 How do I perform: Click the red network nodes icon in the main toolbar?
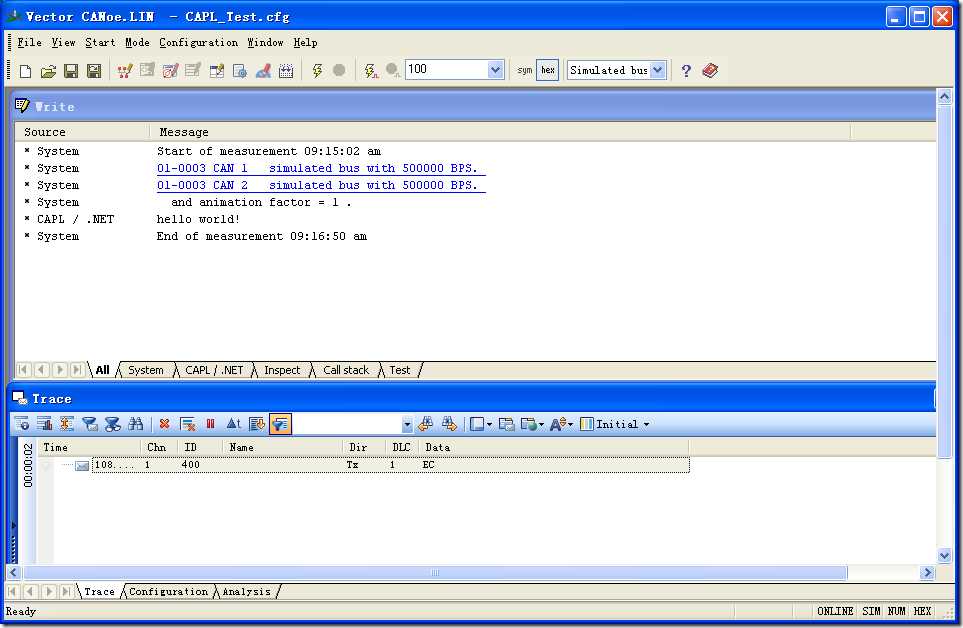tap(125, 71)
